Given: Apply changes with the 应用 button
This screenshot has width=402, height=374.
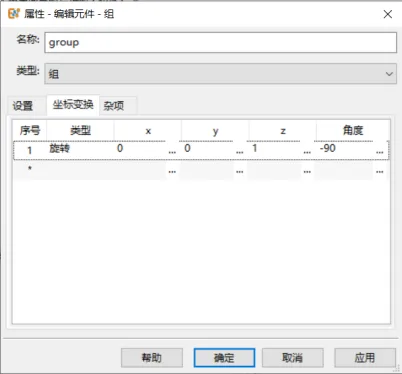Looking at the screenshot, I should click(x=365, y=358).
